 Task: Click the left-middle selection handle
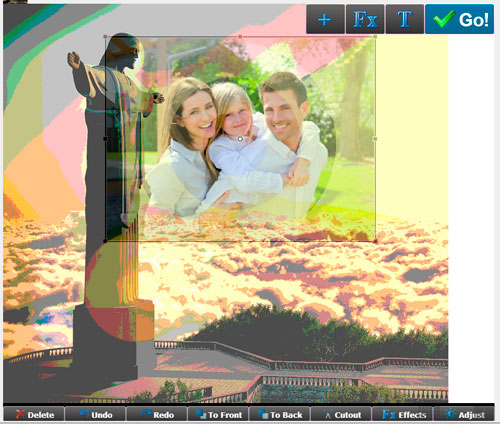tap(105, 139)
